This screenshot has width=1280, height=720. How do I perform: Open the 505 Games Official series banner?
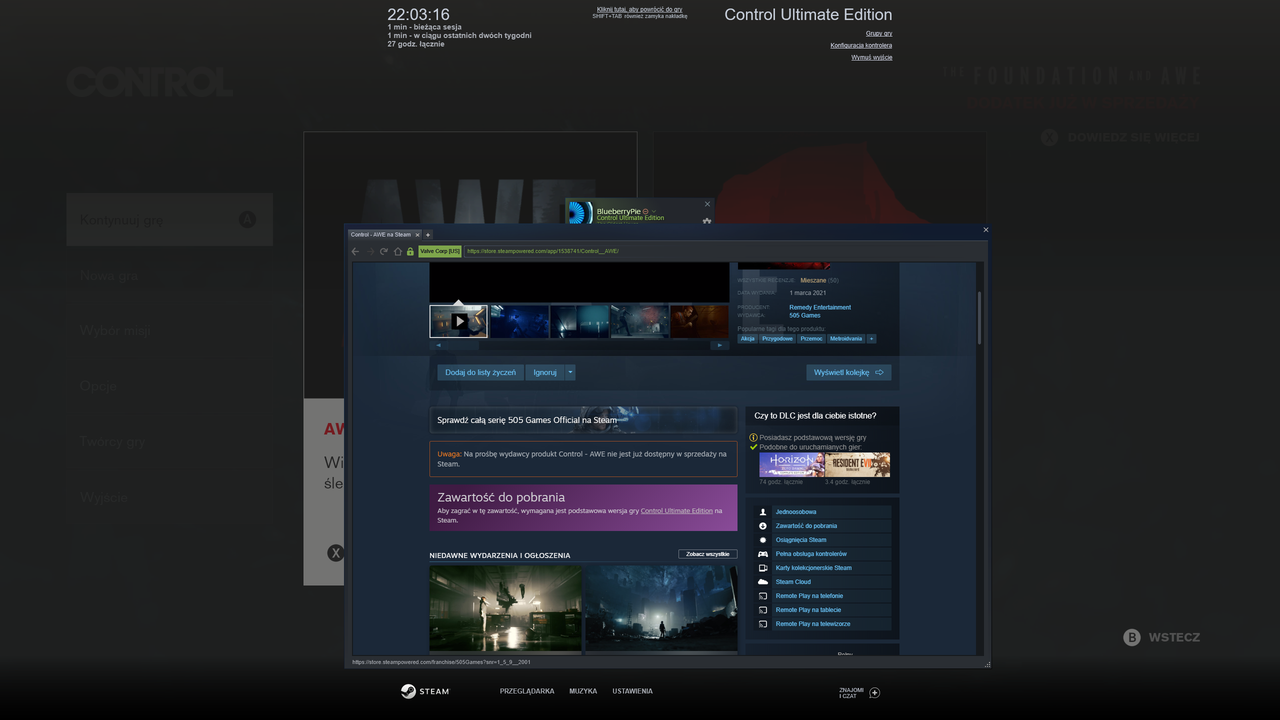583,420
